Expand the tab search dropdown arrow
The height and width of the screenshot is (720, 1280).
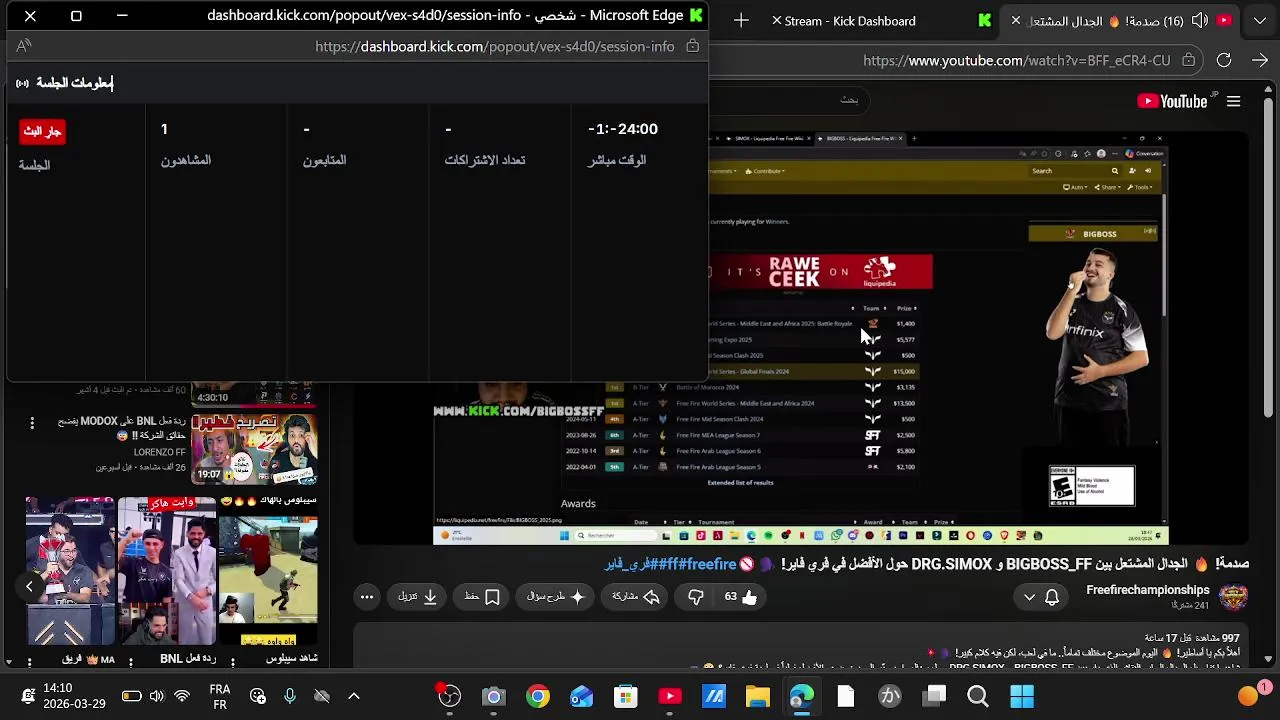1259,20
